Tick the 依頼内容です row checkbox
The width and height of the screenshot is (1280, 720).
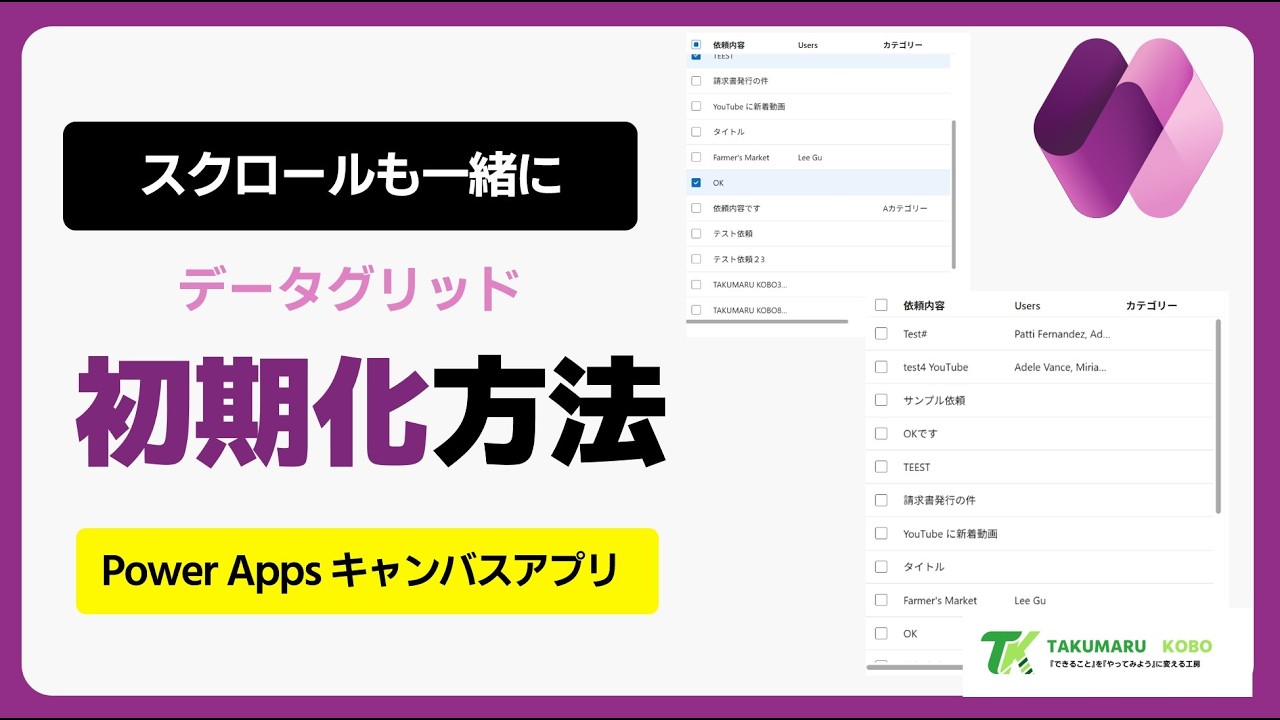point(696,208)
